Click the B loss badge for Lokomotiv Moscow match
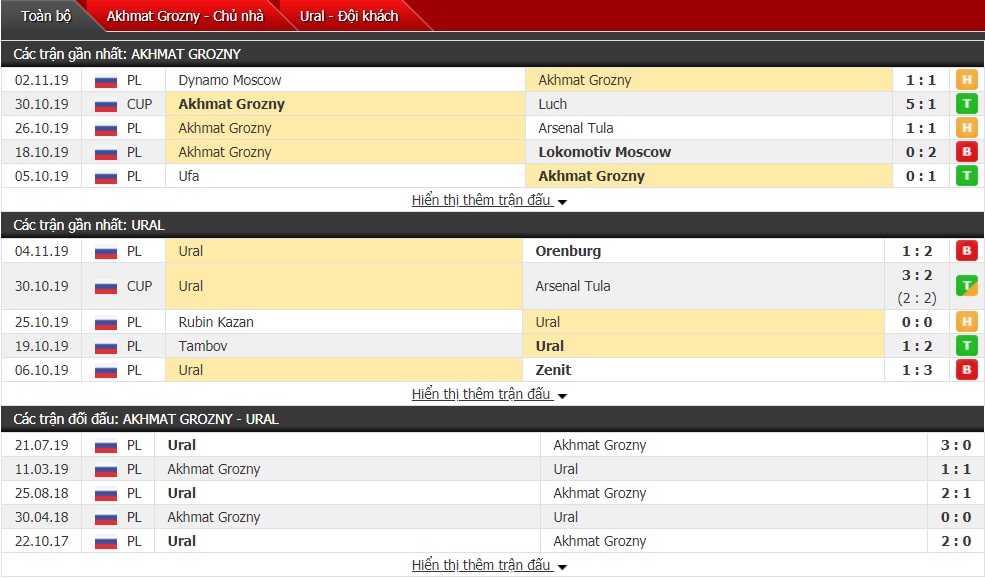Viewport: 985px width, 579px height. coord(966,152)
